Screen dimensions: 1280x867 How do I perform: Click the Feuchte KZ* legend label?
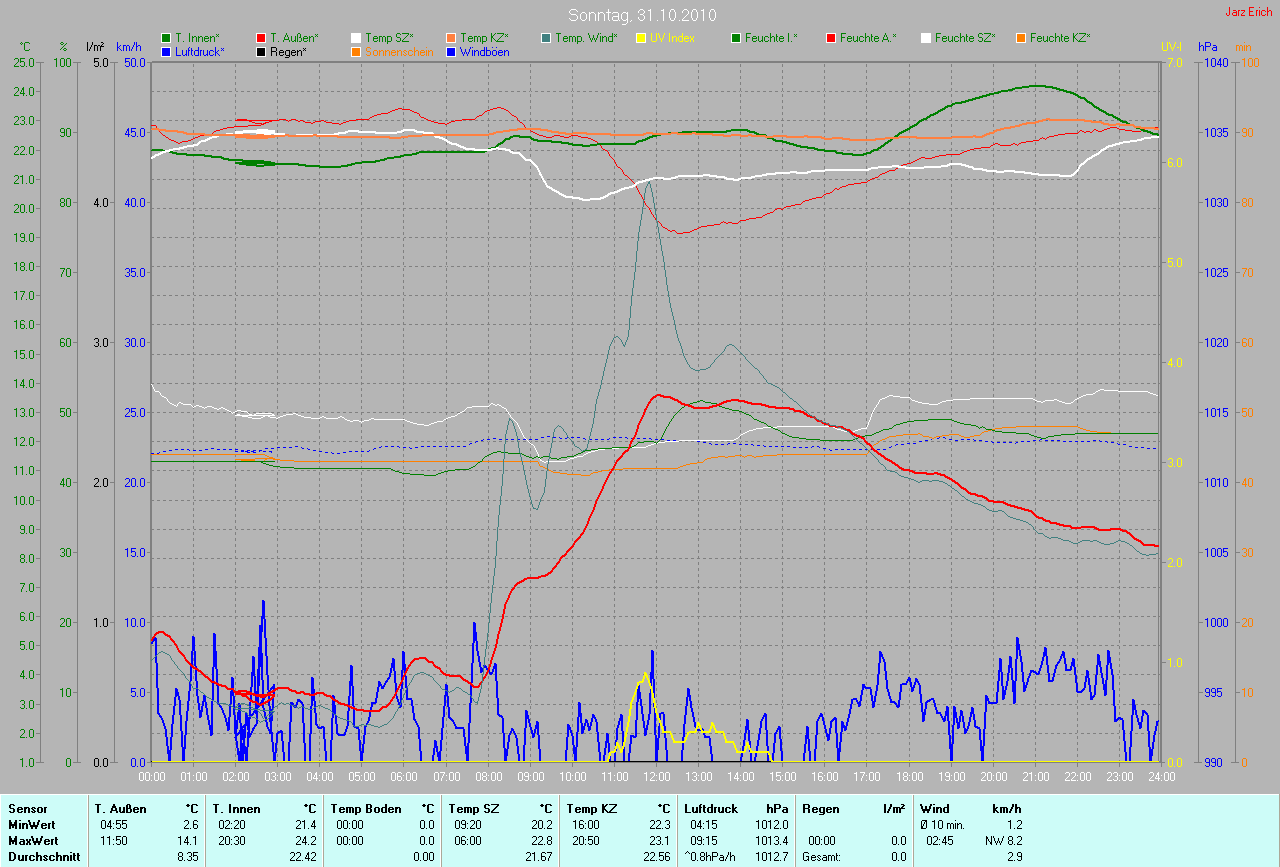[1059, 38]
